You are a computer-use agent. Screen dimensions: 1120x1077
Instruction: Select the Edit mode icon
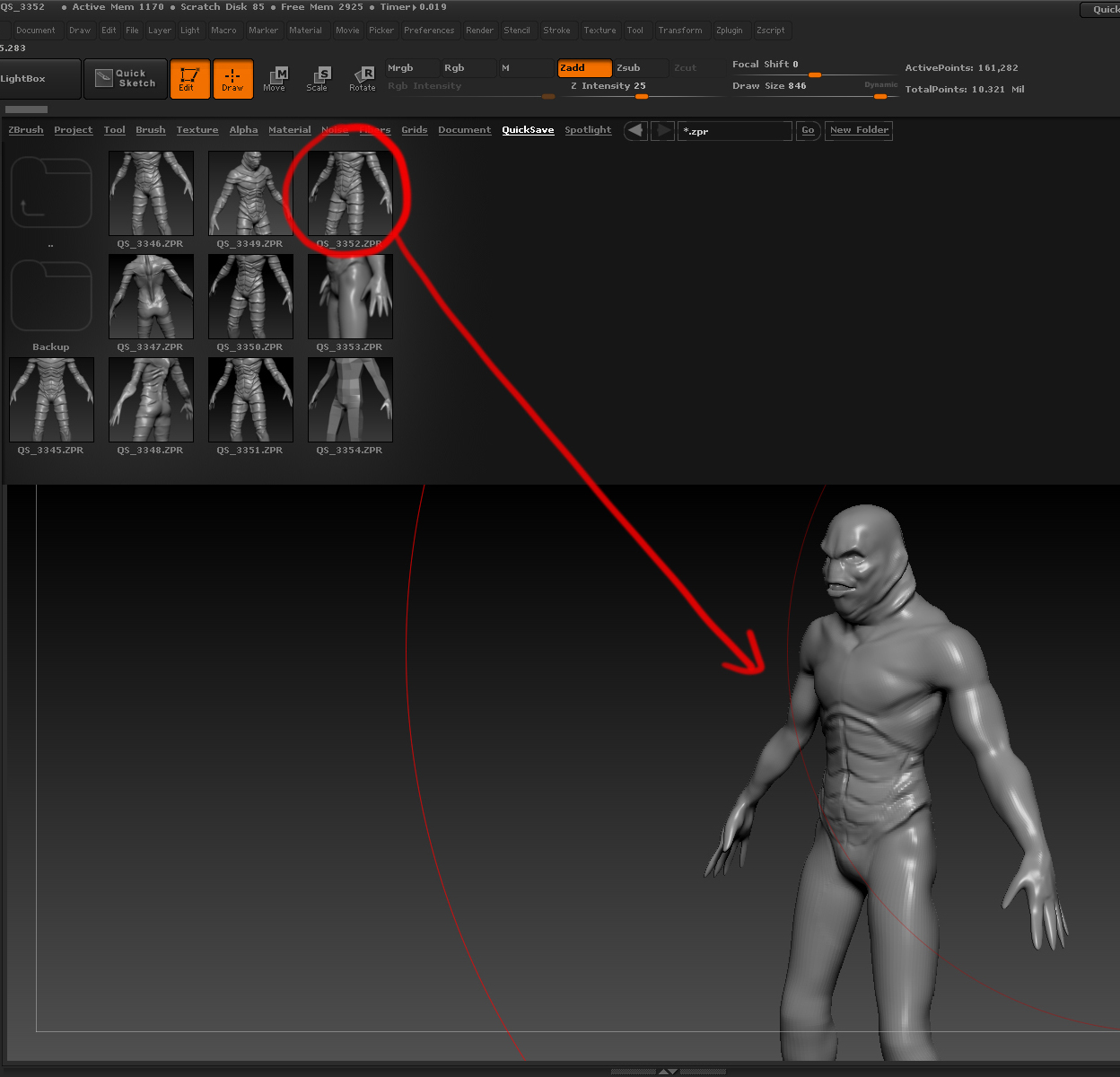(x=189, y=79)
